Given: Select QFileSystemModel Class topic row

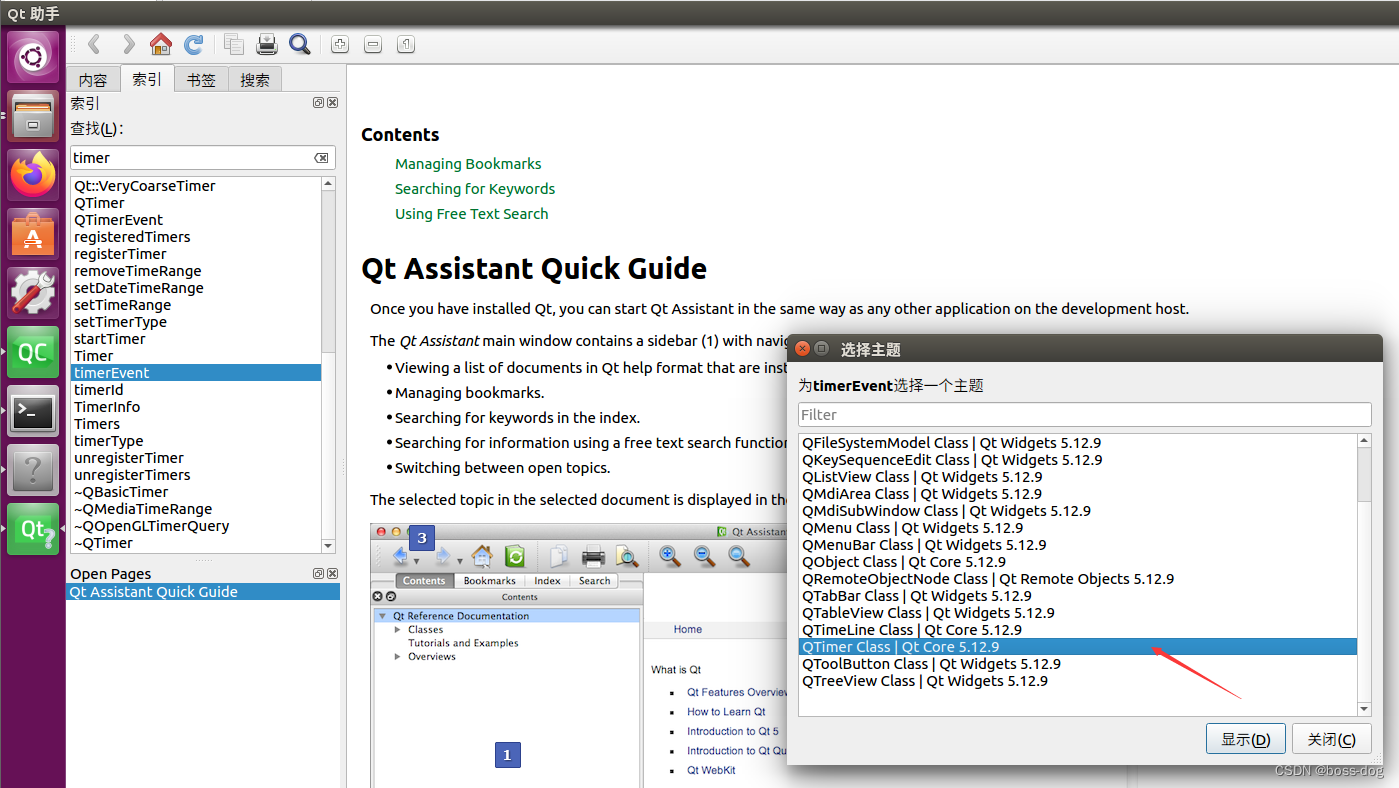Looking at the screenshot, I should 1078,443.
